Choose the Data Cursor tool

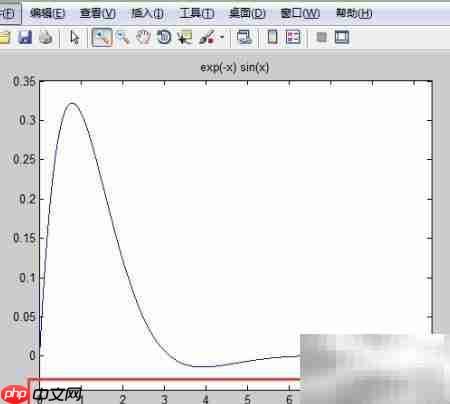point(185,37)
